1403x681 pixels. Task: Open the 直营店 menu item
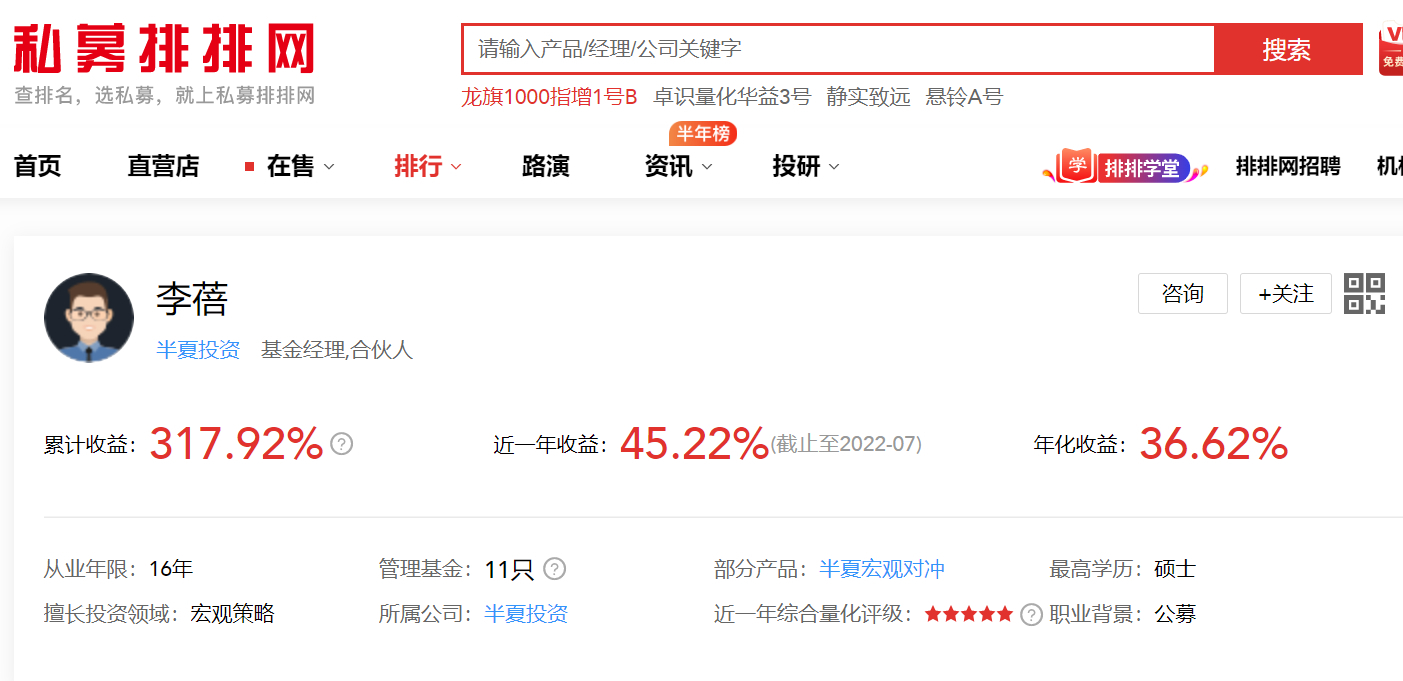(163, 166)
